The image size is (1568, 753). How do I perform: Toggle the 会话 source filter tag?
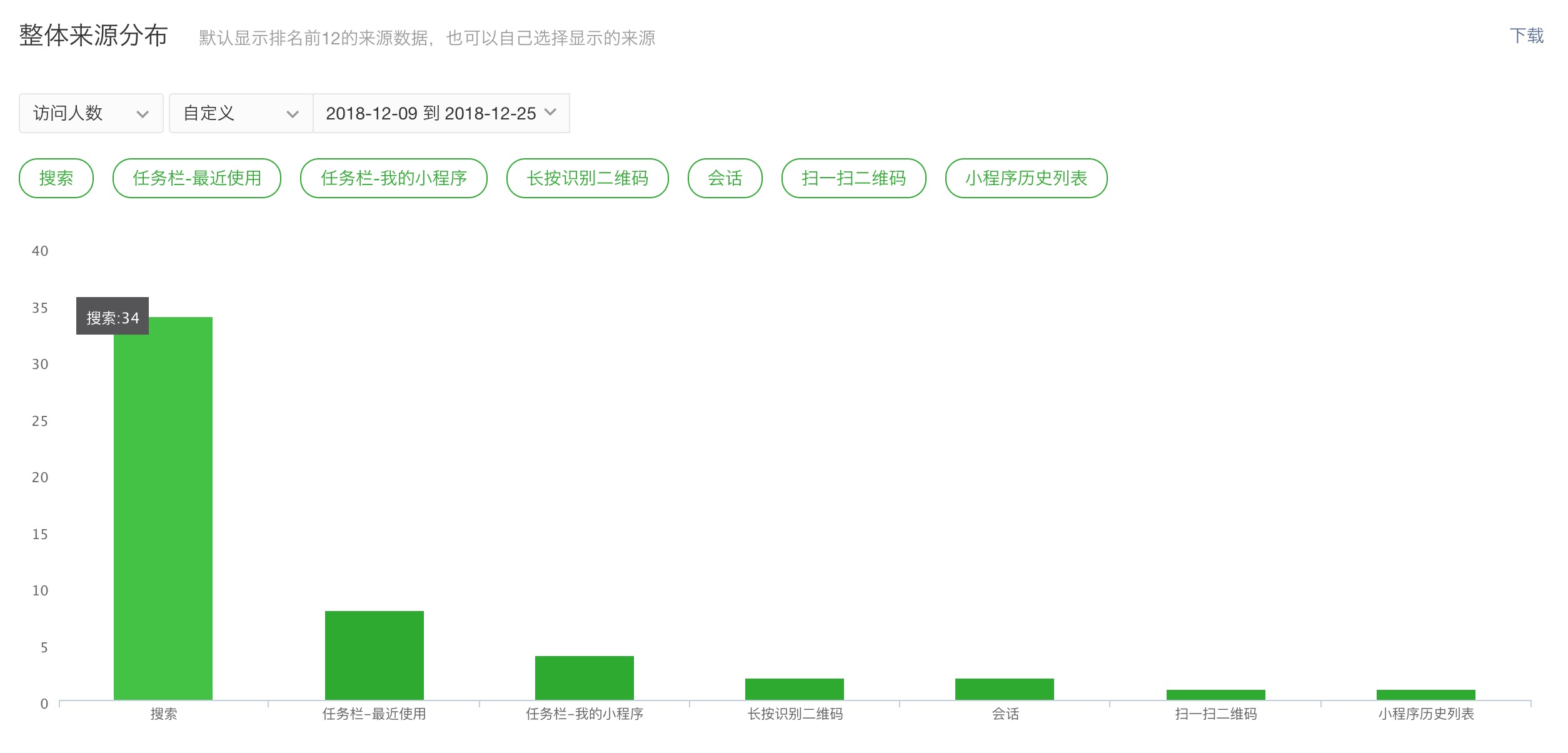[725, 178]
